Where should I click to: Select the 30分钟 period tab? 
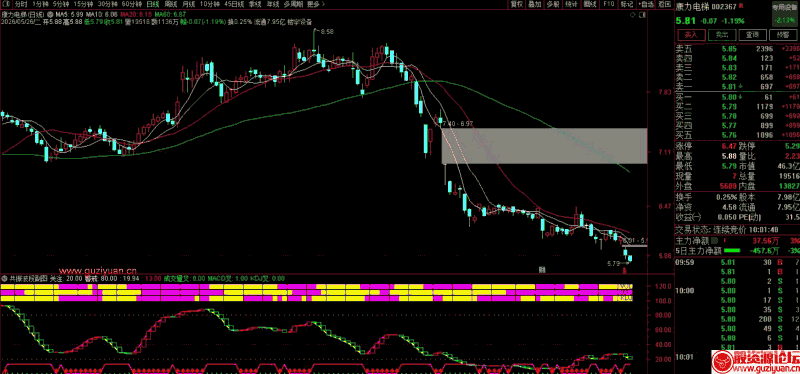pyautogui.click(x=108, y=4)
